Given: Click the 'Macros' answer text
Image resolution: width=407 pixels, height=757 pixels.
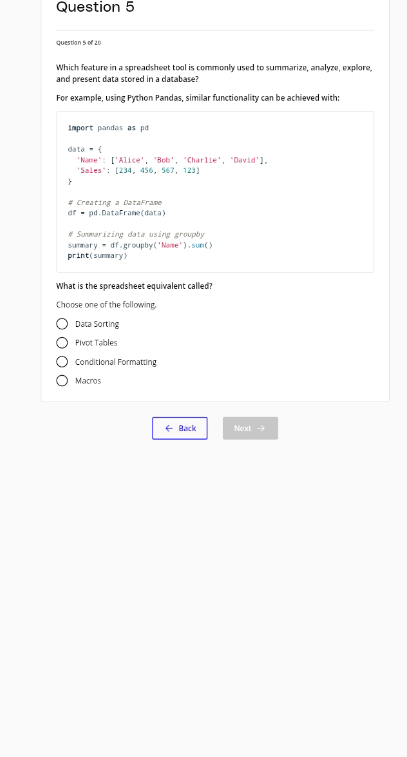Looking at the screenshot, I should 88,381.
